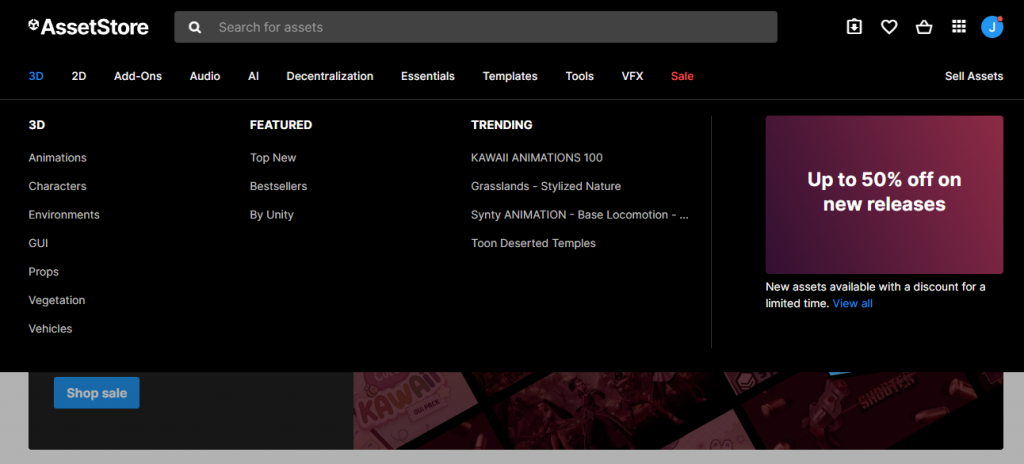
Task: Open Toon Deserted Temples asset
Action: 534,243
